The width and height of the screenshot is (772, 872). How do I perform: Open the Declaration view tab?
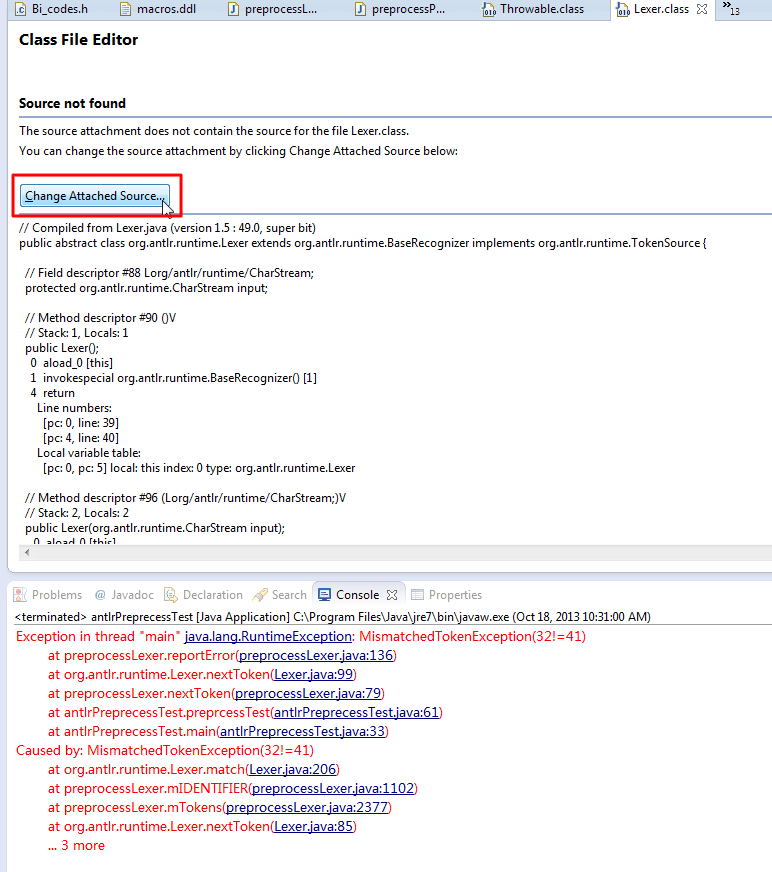tap(204, 594)
